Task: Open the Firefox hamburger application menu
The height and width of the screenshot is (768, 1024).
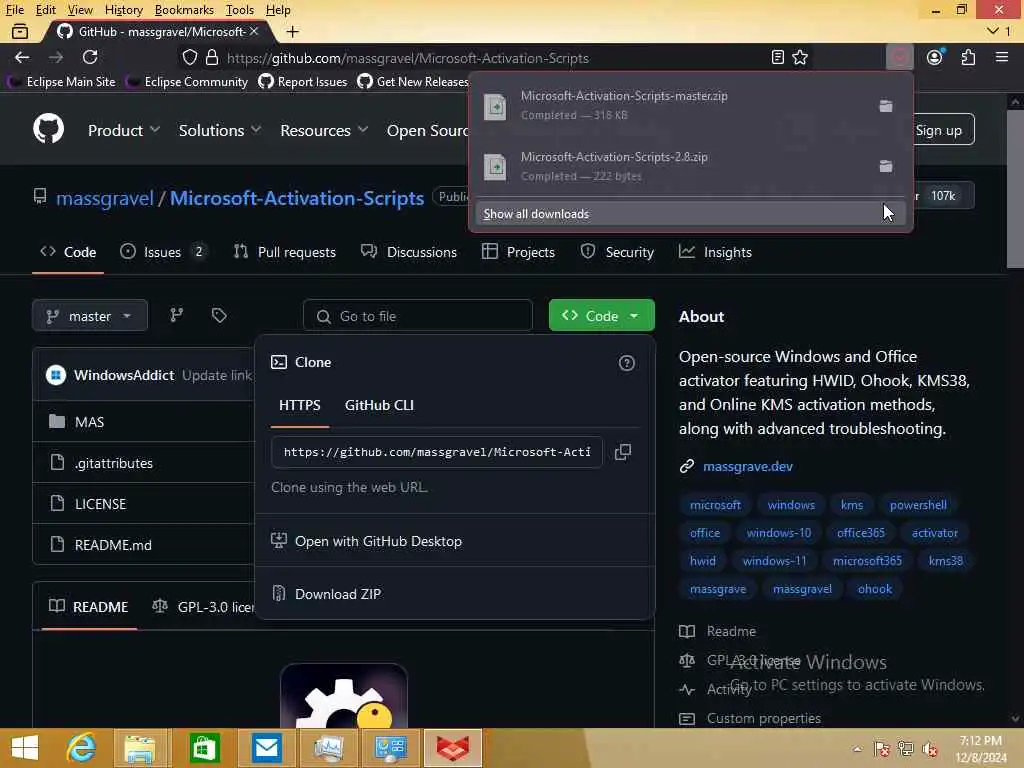Action: [1002, 57]
